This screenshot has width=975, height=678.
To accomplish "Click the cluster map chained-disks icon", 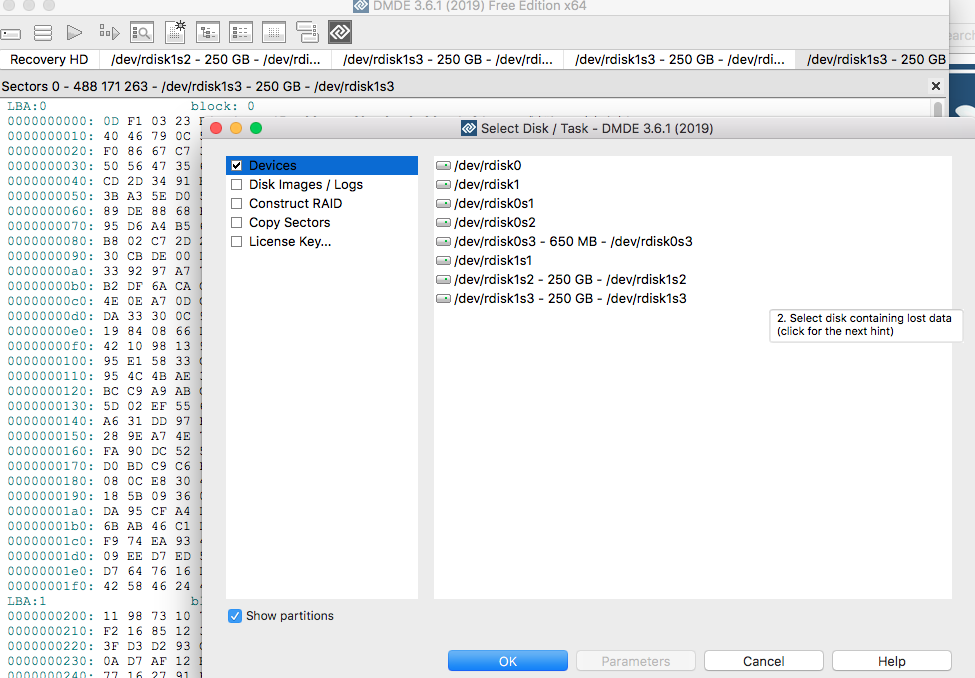I will click(307, 32).
